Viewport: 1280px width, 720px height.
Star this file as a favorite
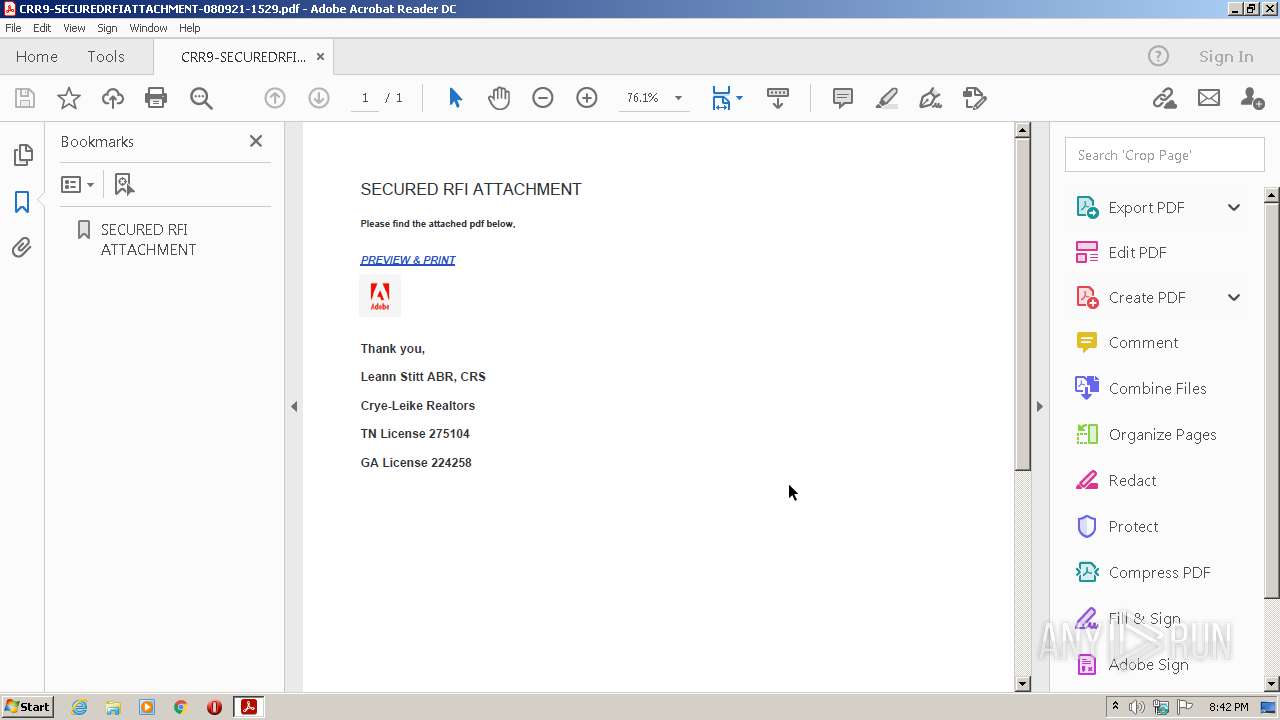[69, 98]
